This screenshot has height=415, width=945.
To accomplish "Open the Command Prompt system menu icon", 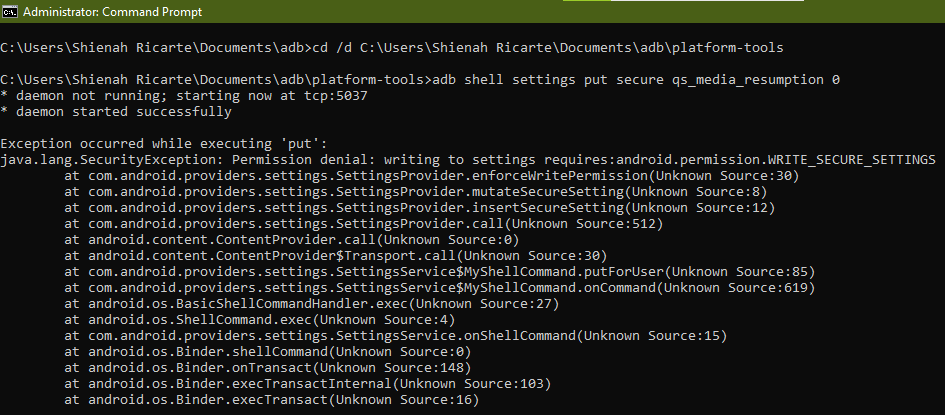I will coord(9,13).
